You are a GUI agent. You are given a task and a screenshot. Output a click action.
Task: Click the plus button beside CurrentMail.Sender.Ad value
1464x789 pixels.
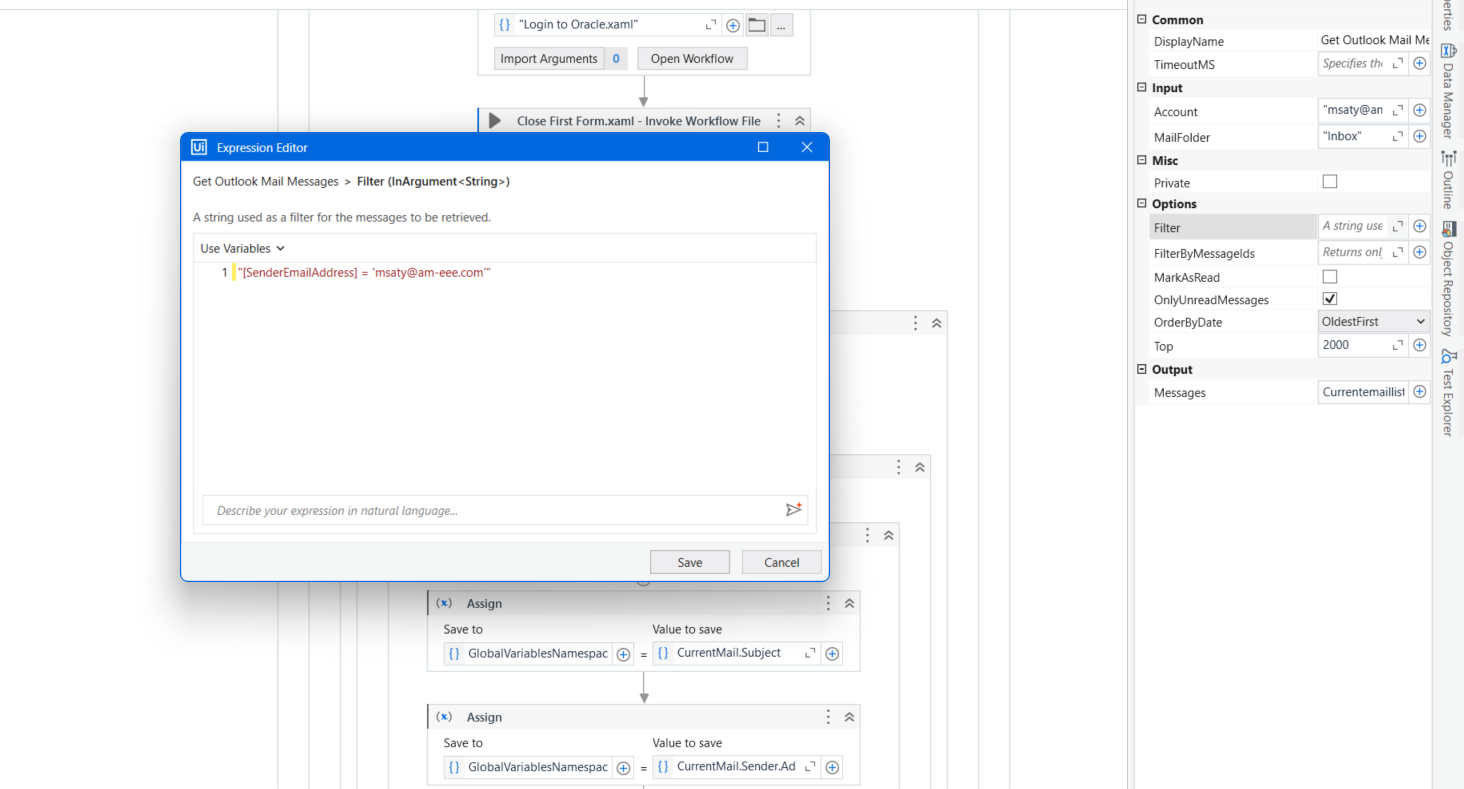[x=832, y=768]
